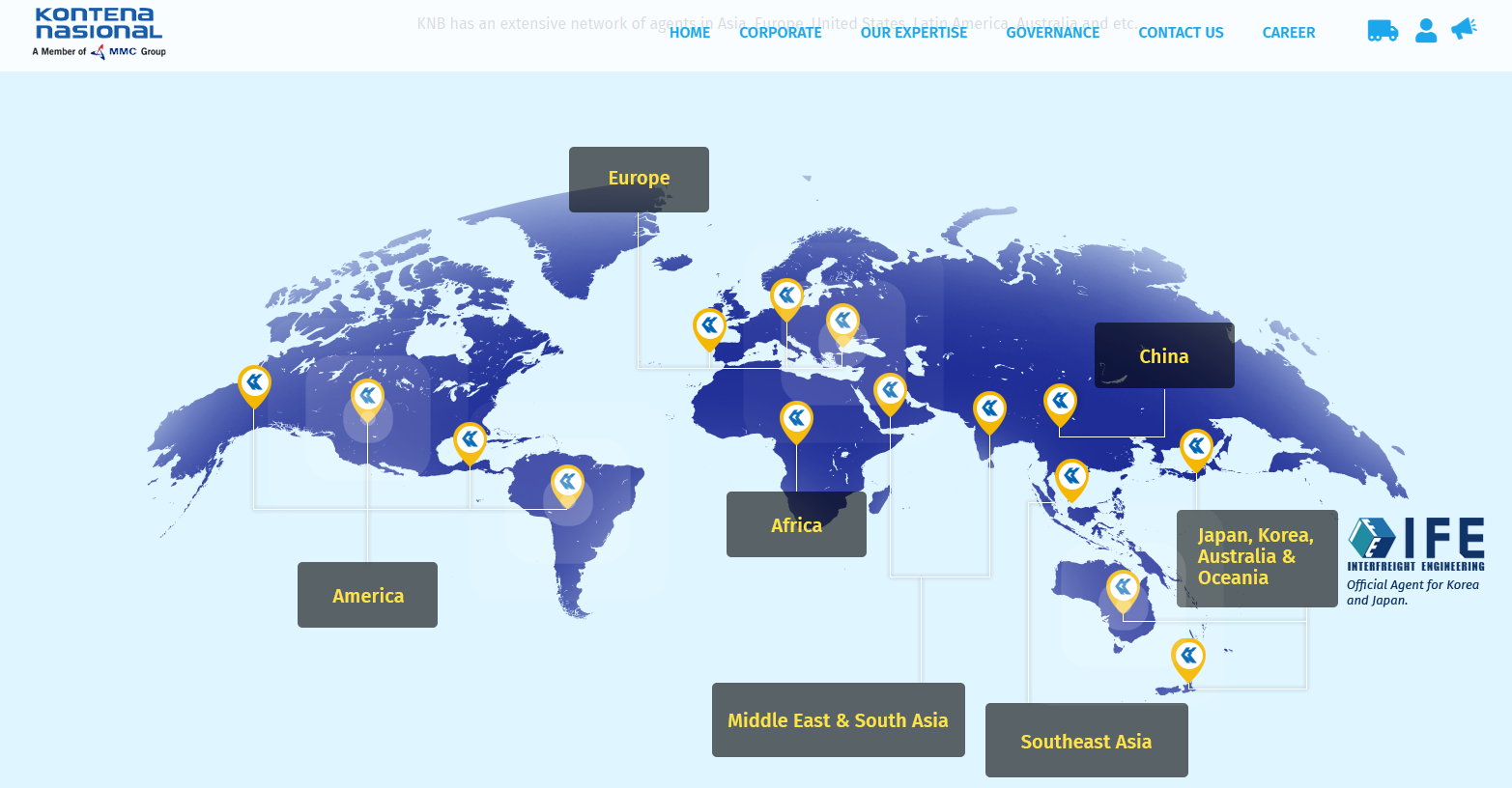
Task: Click the westernmost North America map pin
Action: [254, 383]
